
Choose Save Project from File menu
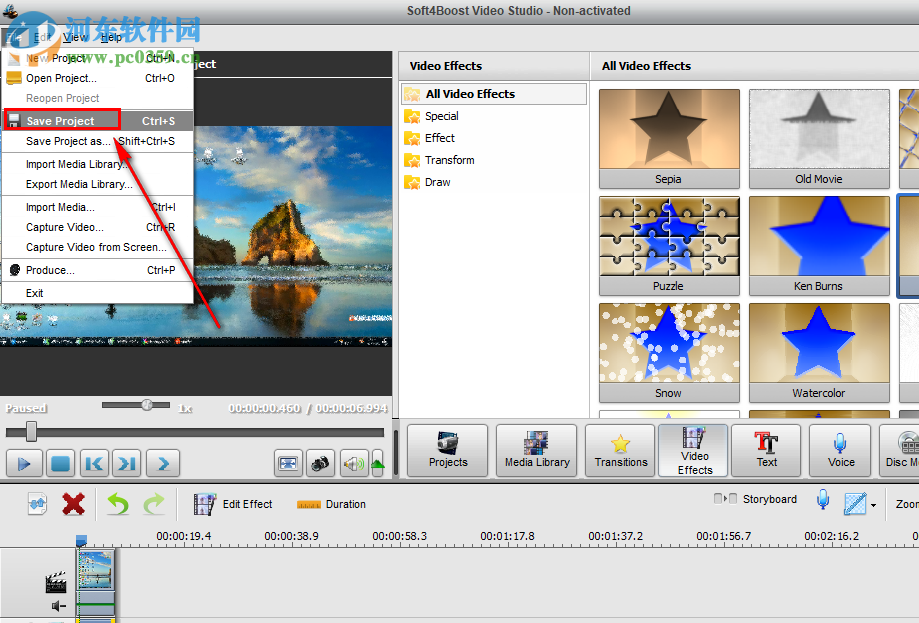pyautogui.click(x=61, y=121)
